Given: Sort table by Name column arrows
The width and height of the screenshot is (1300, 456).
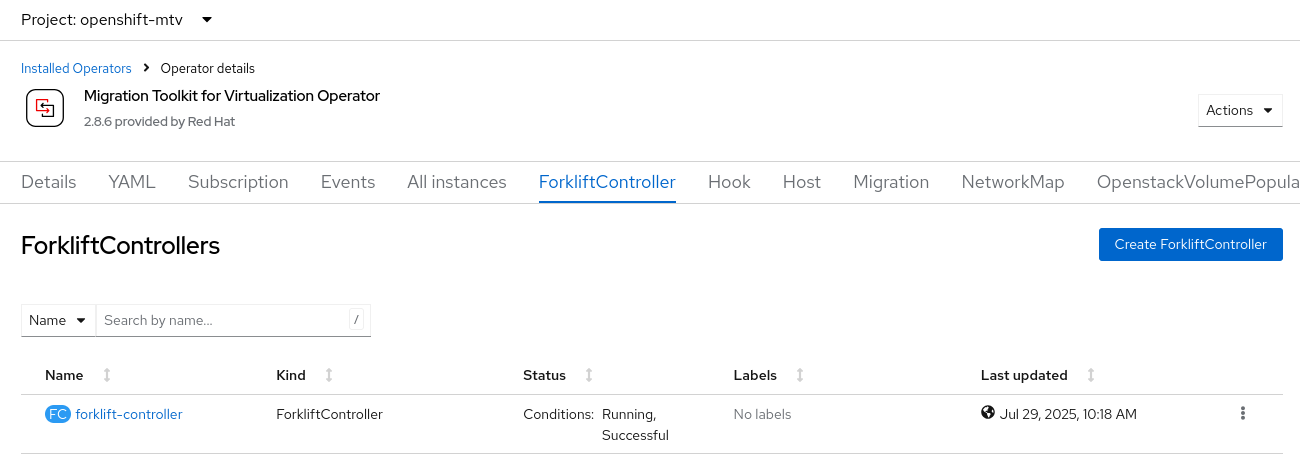Looking at the screenshot, I should pyautogui.click(x=107, y=375).
